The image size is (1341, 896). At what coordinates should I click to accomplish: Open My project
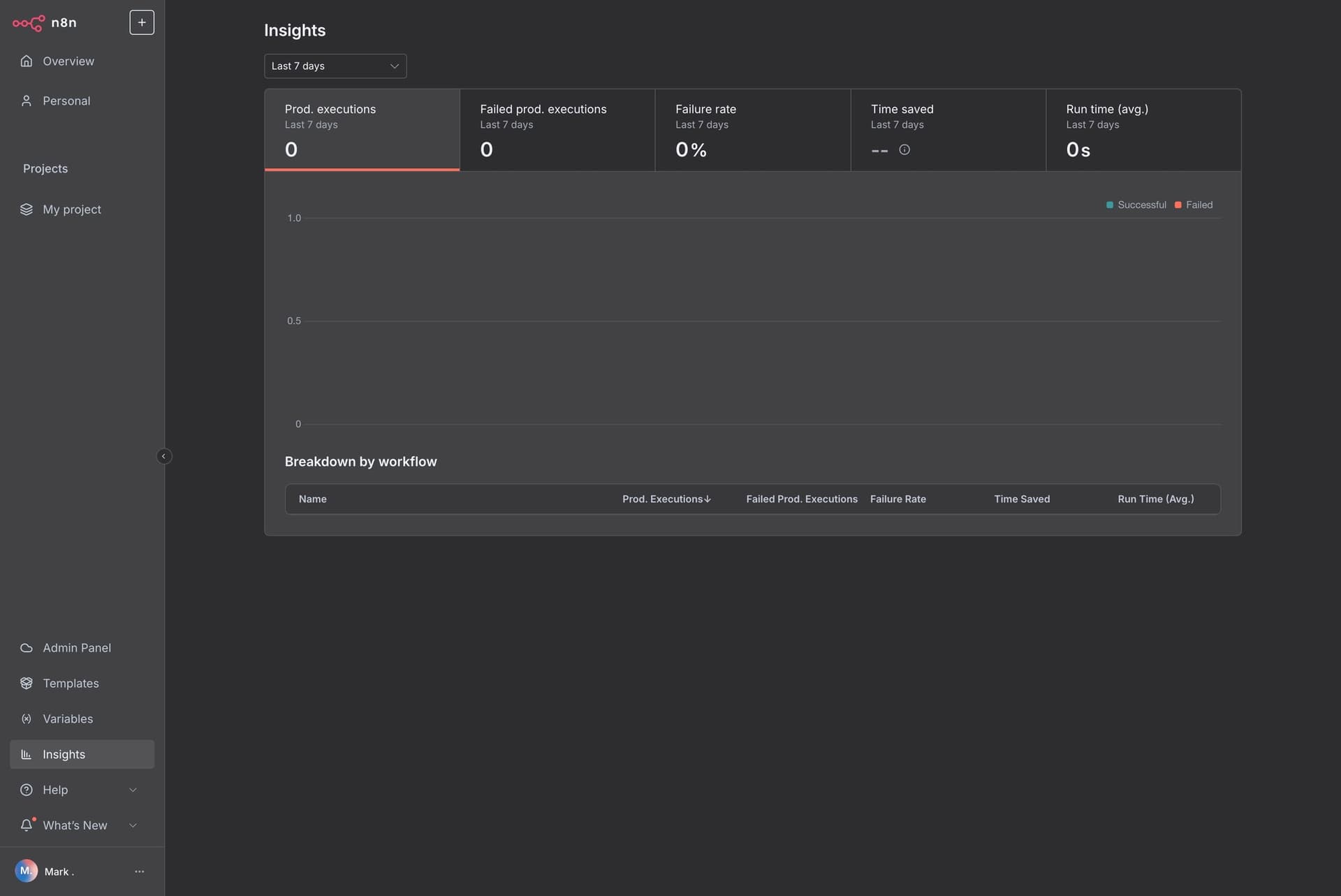(82, 210)
